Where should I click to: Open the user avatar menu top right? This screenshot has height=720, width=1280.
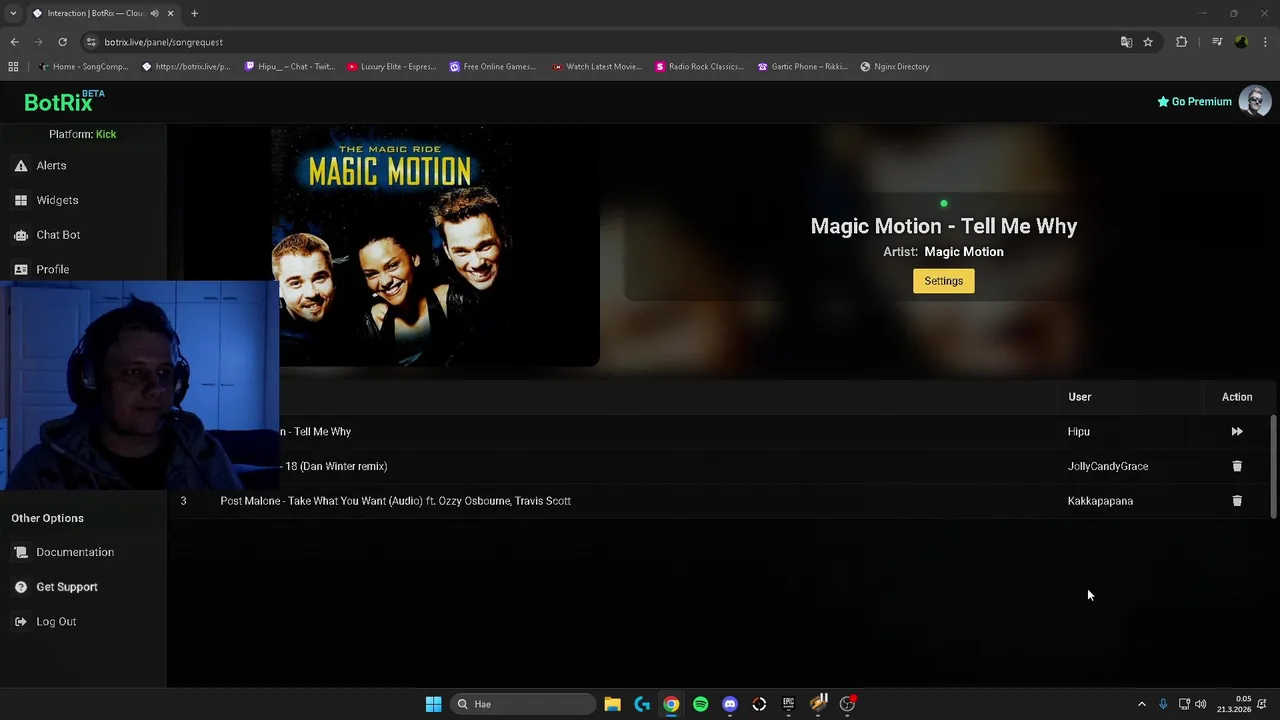(x=1254, y=101)
